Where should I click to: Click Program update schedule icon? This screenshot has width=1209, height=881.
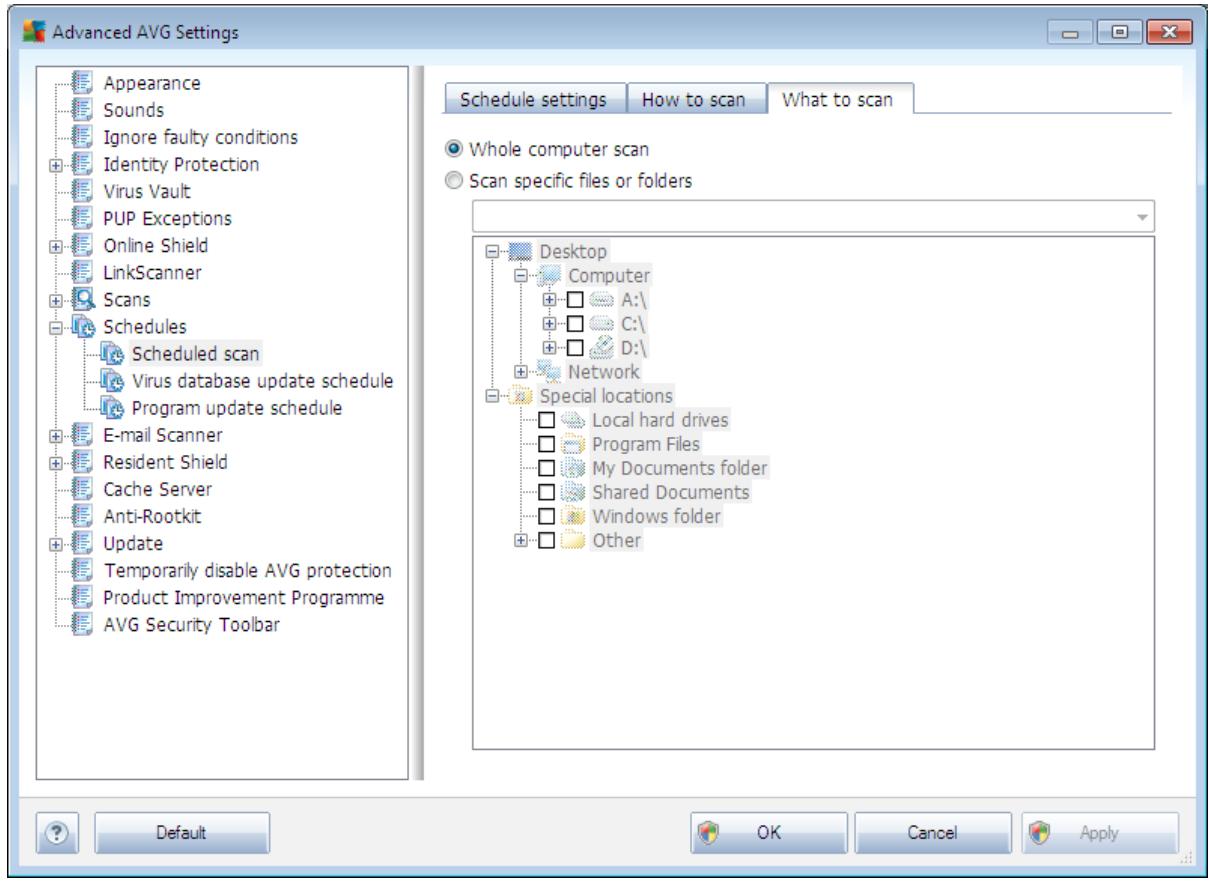pyautogui.click(x=114, y=408)
